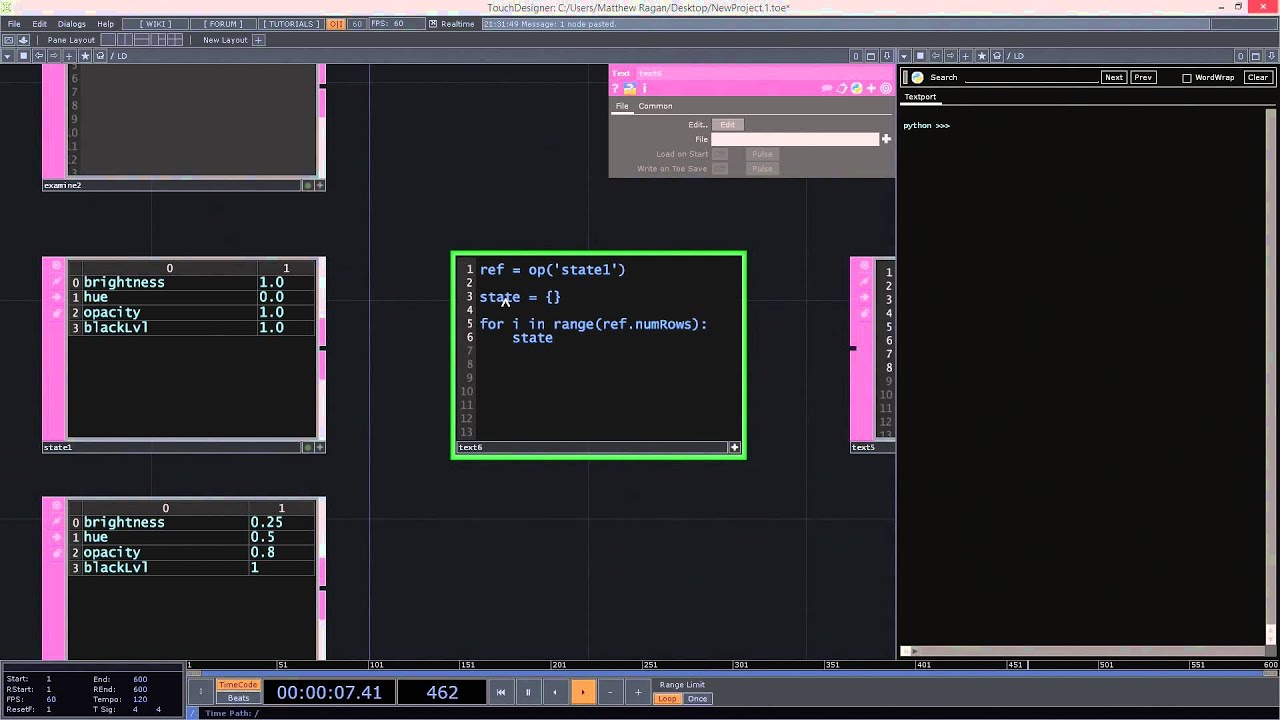This screenshot has height=720, width=1280.
Task: Open the WIKI link
Action: pos(155,24)
